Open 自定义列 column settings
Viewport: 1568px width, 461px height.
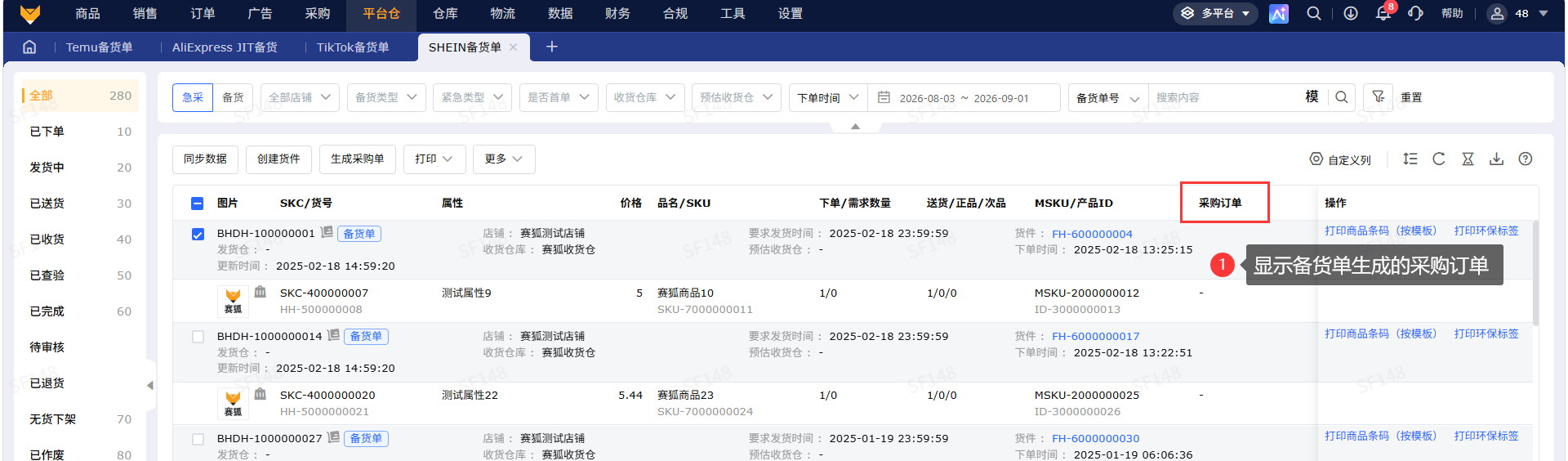tap(1340, 159)
